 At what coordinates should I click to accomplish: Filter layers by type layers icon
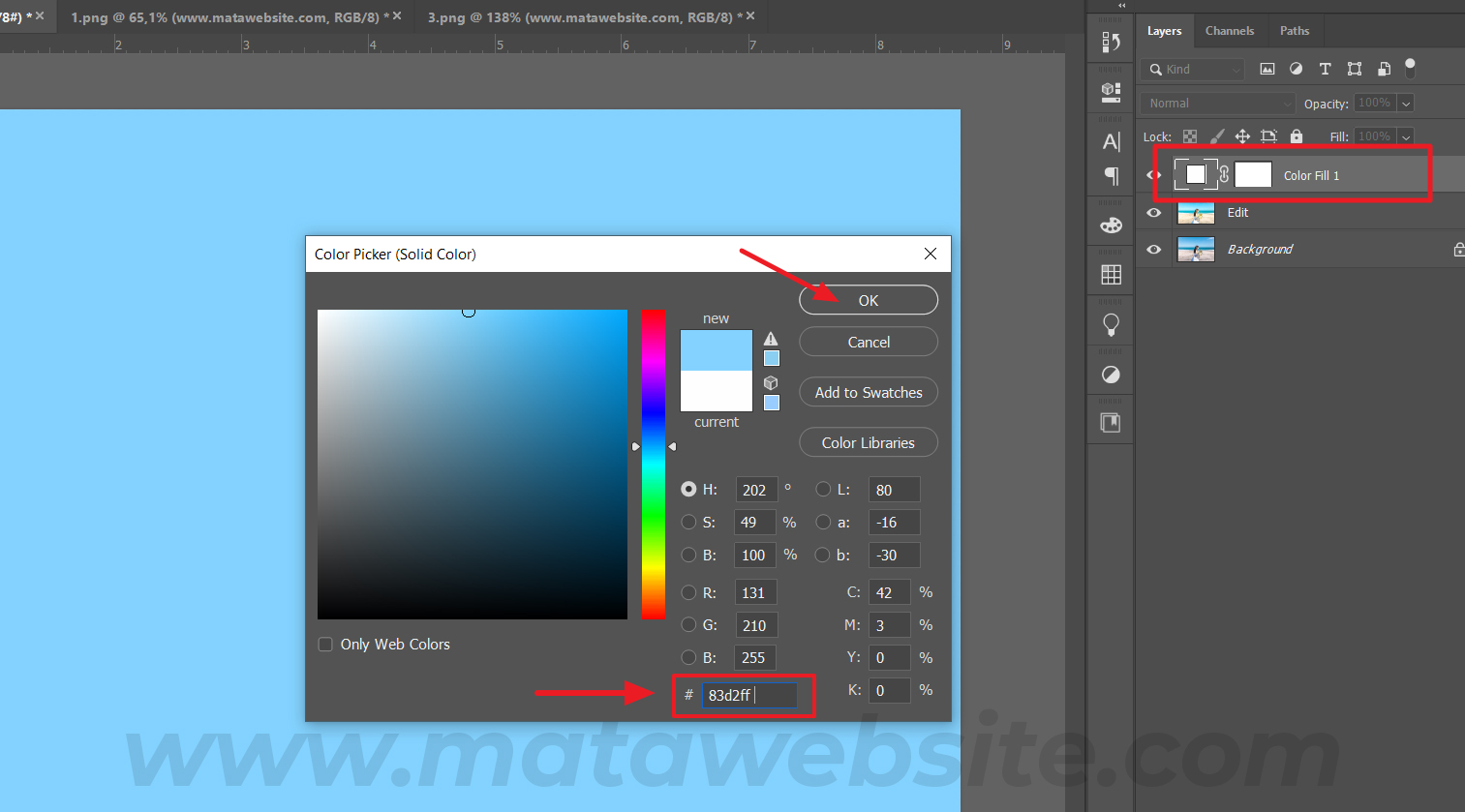pos(1325,69)
